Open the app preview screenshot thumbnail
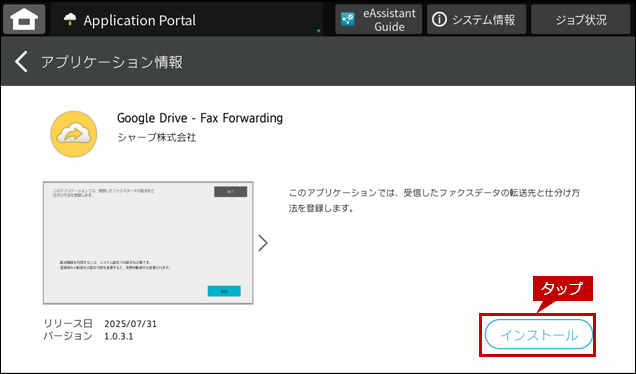The width and height of the screenshot is (636, 374). pos(148,243)
